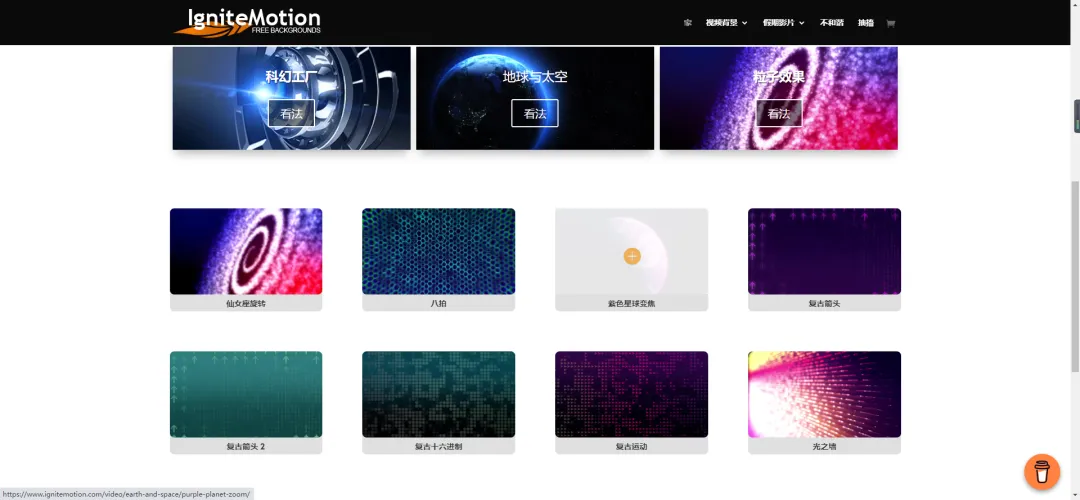This screenshot has height=500, width=1080.
Task: Expand the 假期影片 dropdown menu
Action: tap(783, 23)
